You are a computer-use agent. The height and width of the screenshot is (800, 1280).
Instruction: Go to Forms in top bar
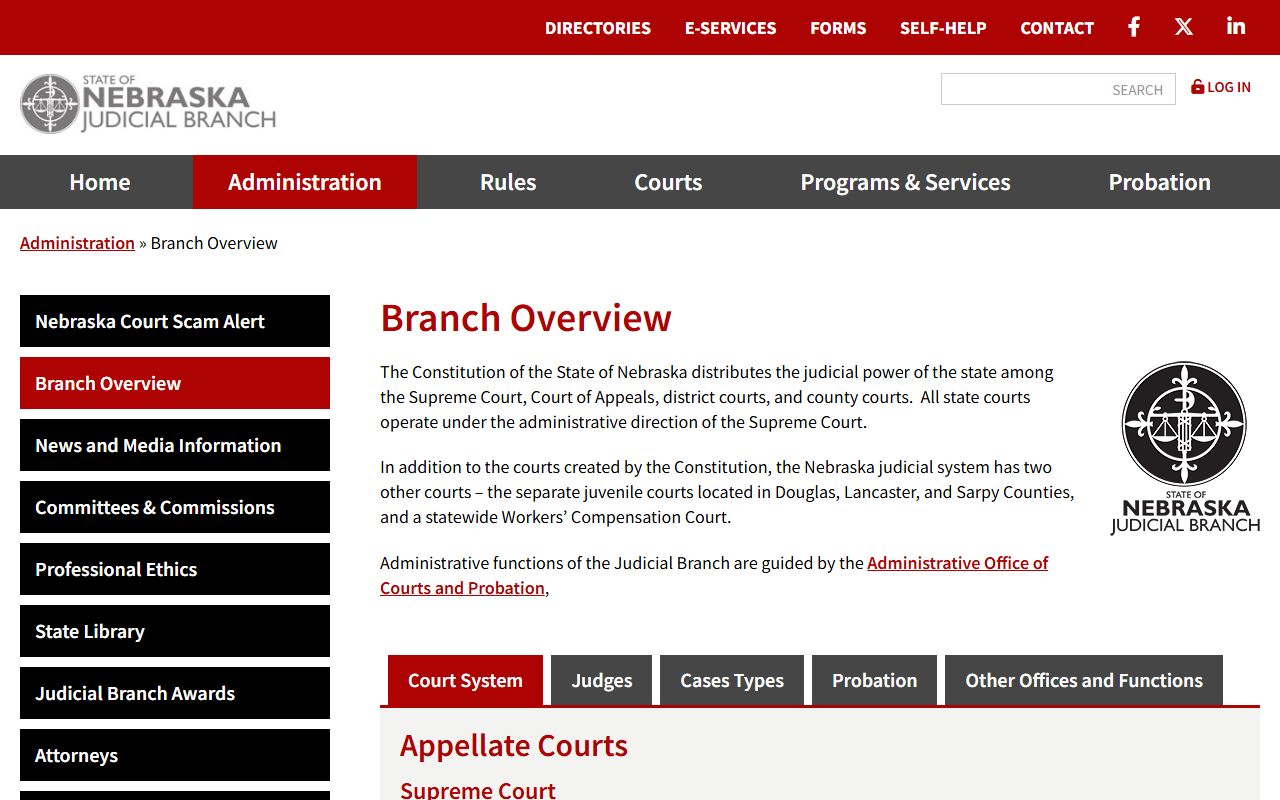(x=838, y=28)
